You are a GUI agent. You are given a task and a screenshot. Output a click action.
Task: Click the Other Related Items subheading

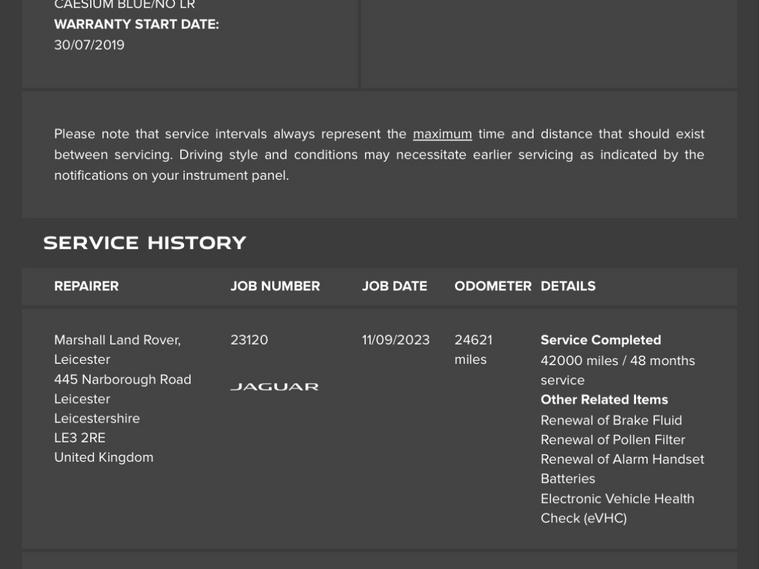[604, 399]
